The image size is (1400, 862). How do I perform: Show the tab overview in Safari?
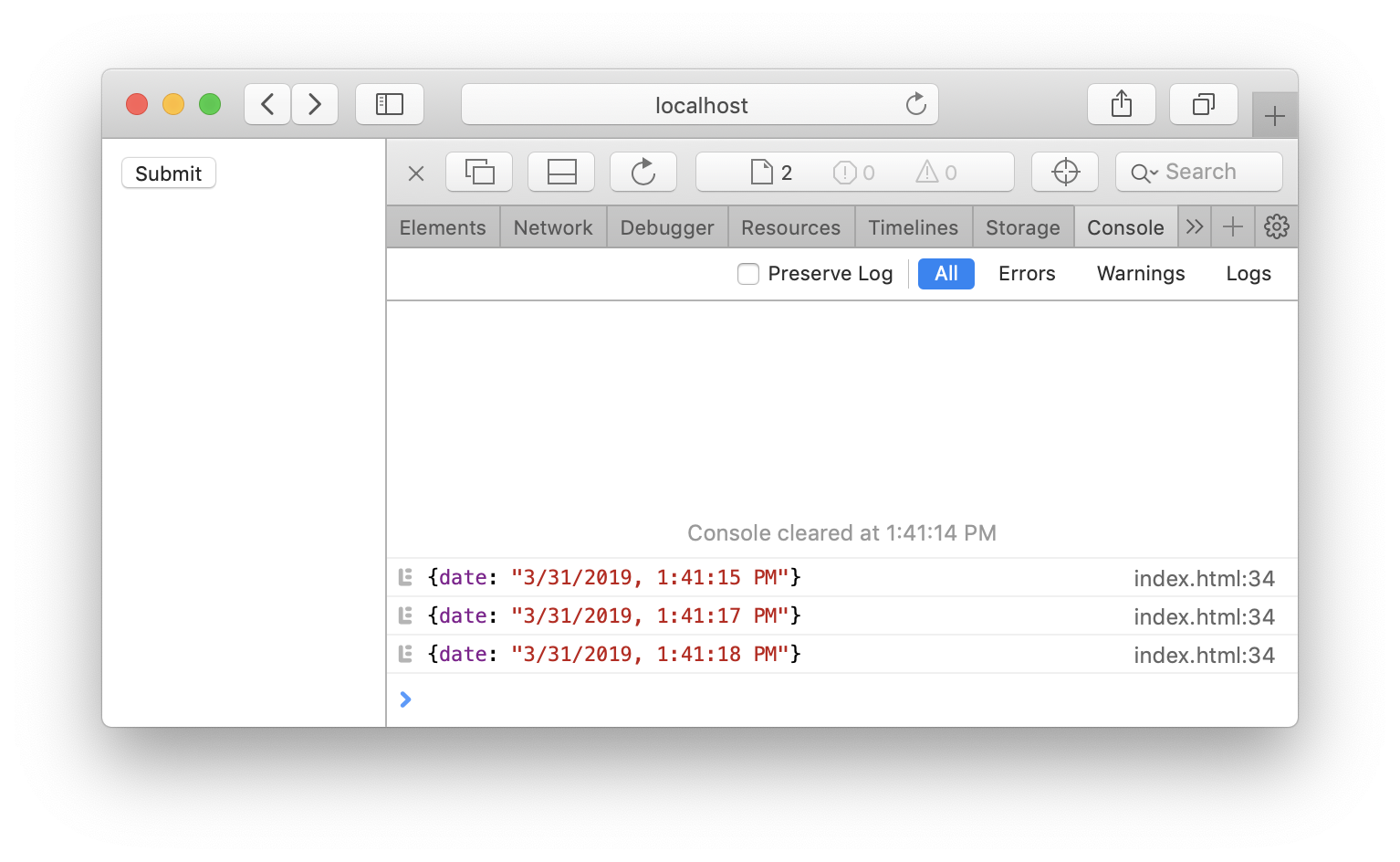pos(1204,104)
